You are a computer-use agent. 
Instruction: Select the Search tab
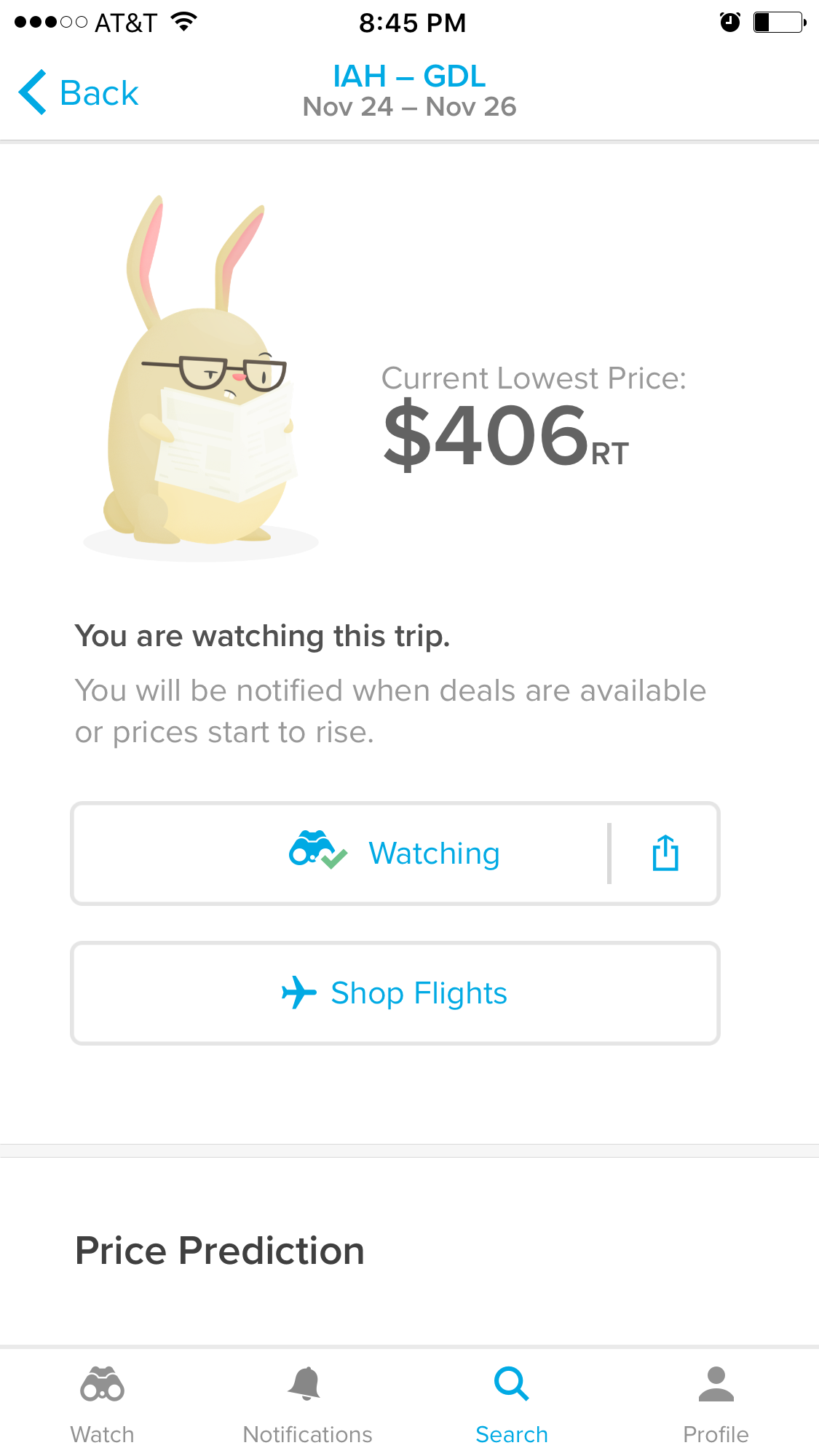(512, 1404)
